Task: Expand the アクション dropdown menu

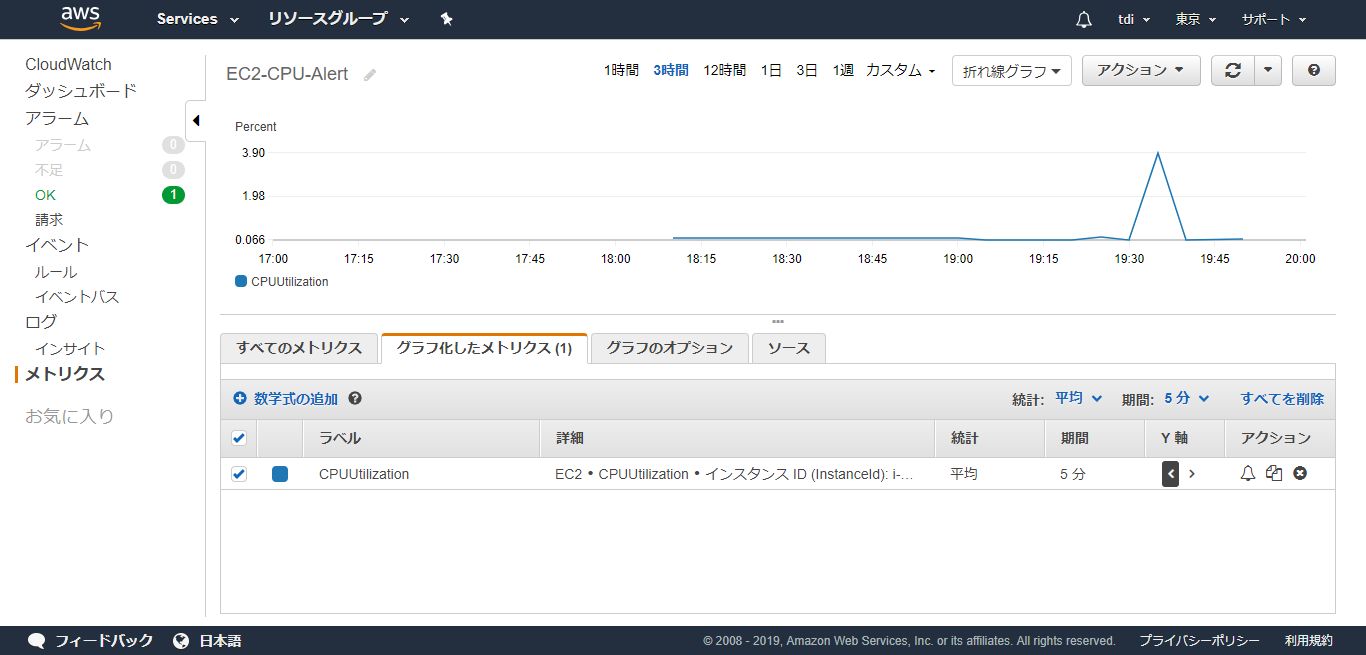Action: coord(1140,70)
